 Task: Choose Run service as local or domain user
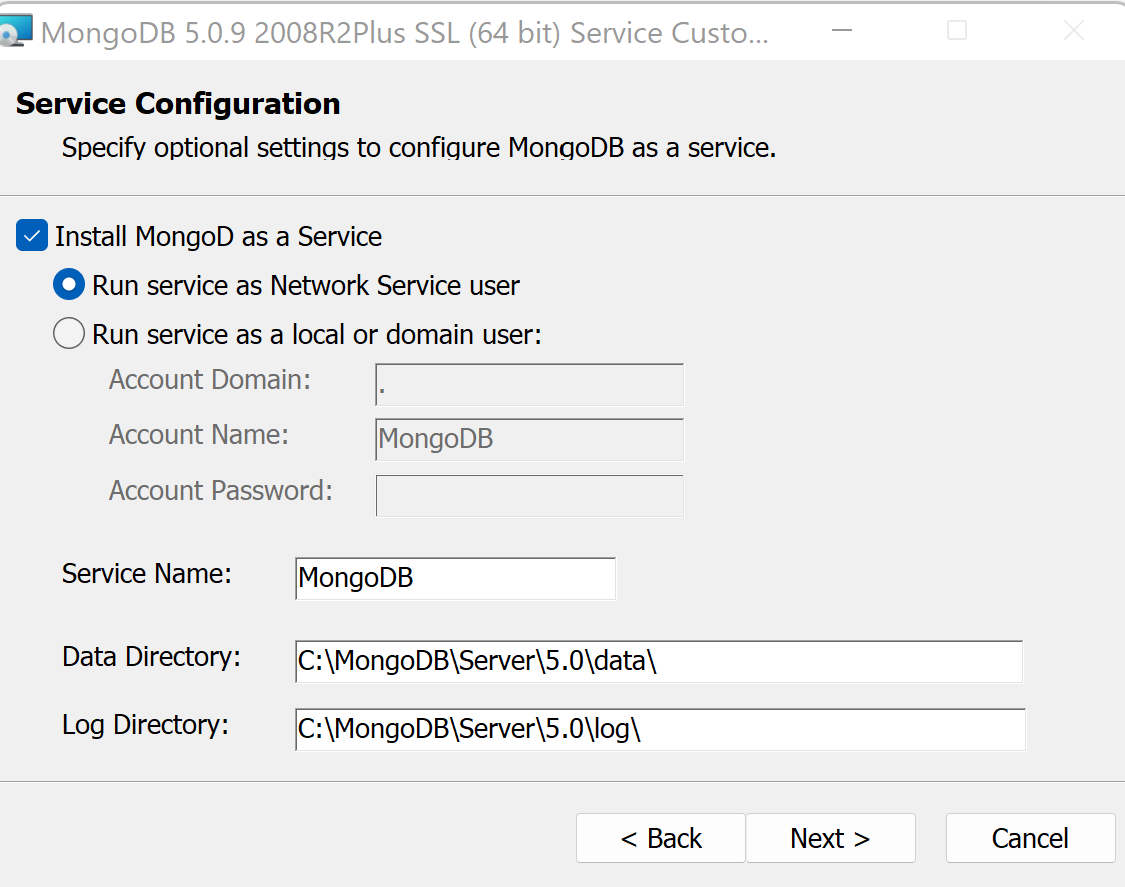coord(69,333)
